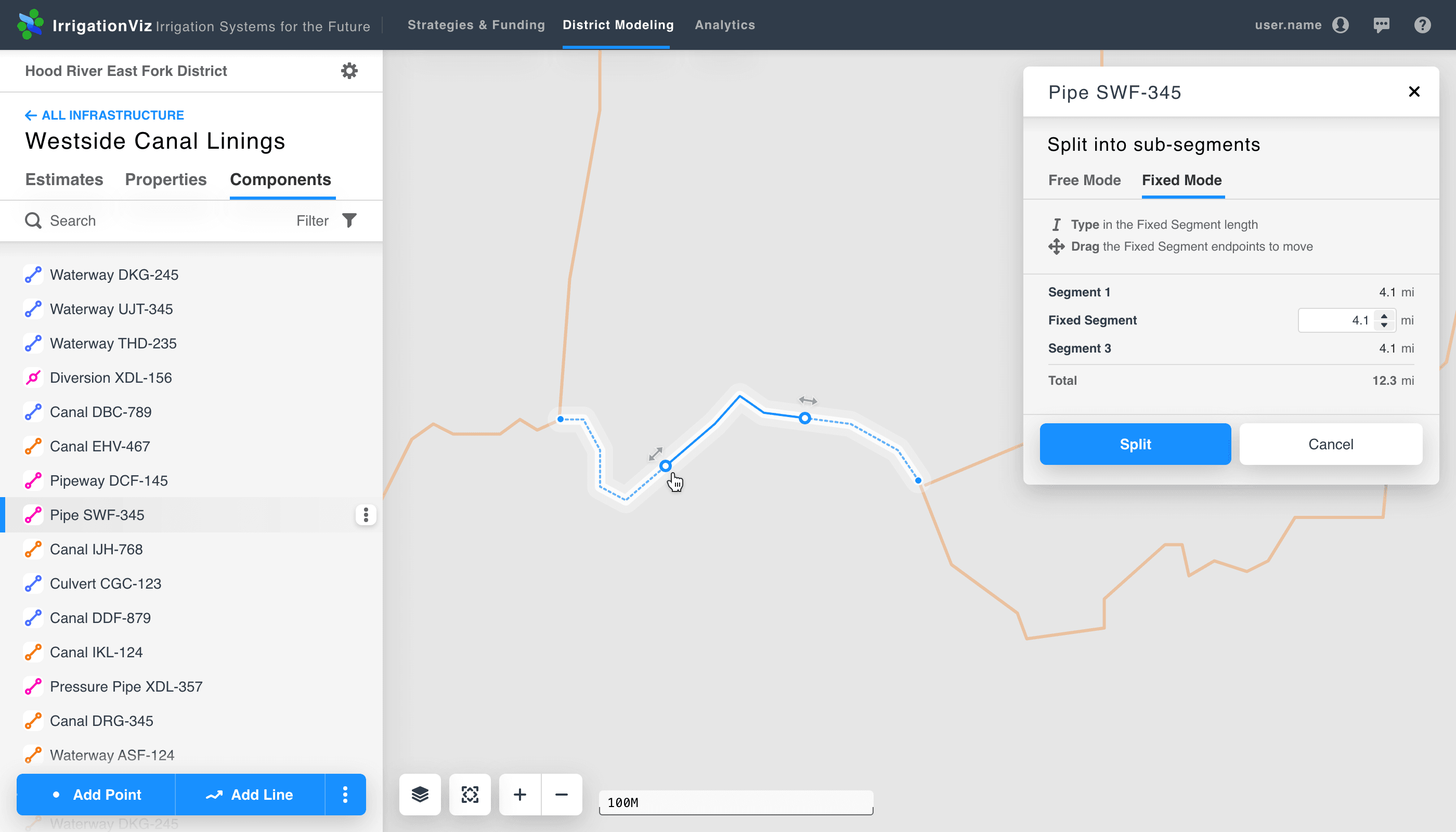
Task: Select Waterway THD-235 in list
Action: click(191, 343)
